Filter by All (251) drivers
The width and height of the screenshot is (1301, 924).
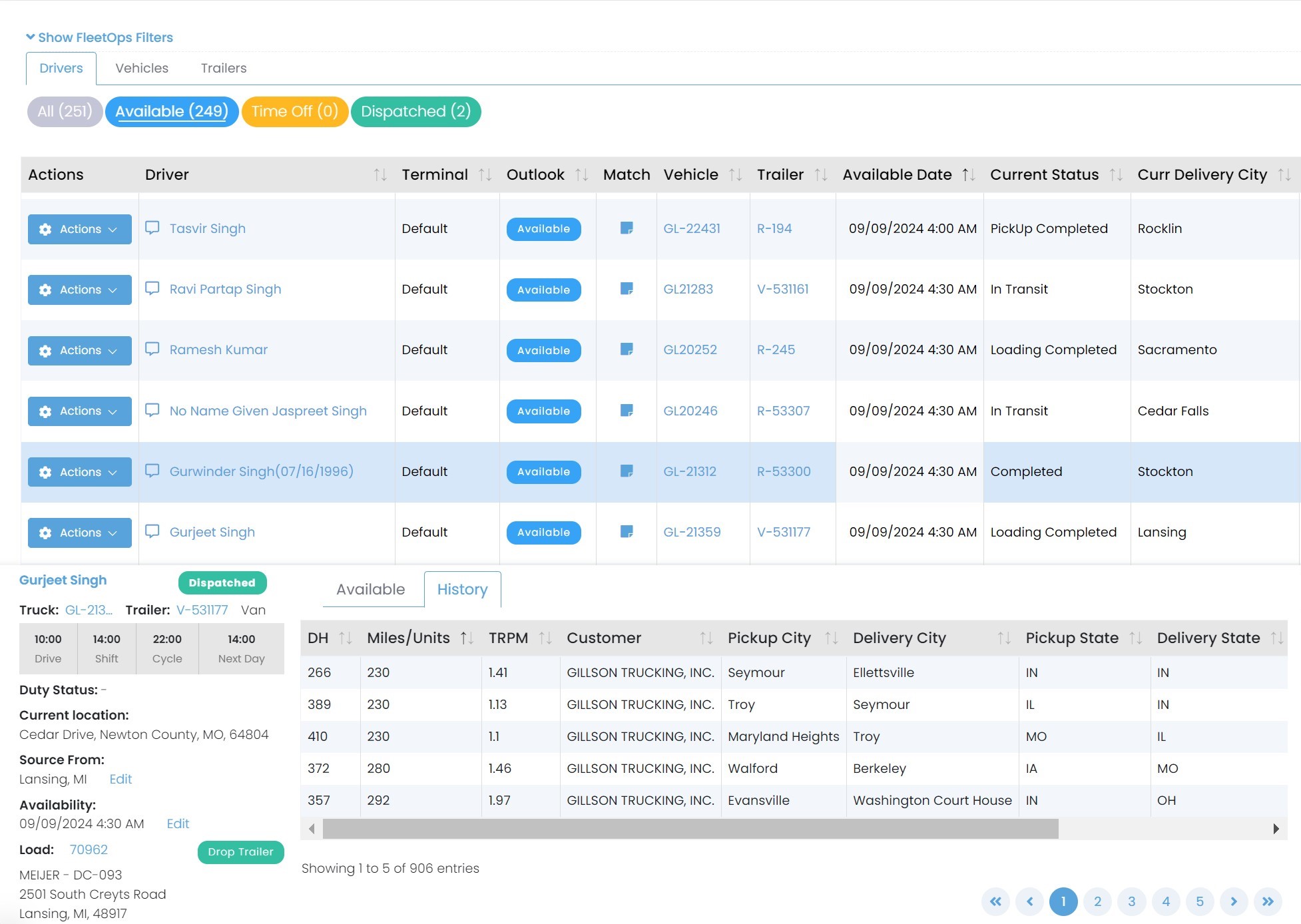pos(65,111)
